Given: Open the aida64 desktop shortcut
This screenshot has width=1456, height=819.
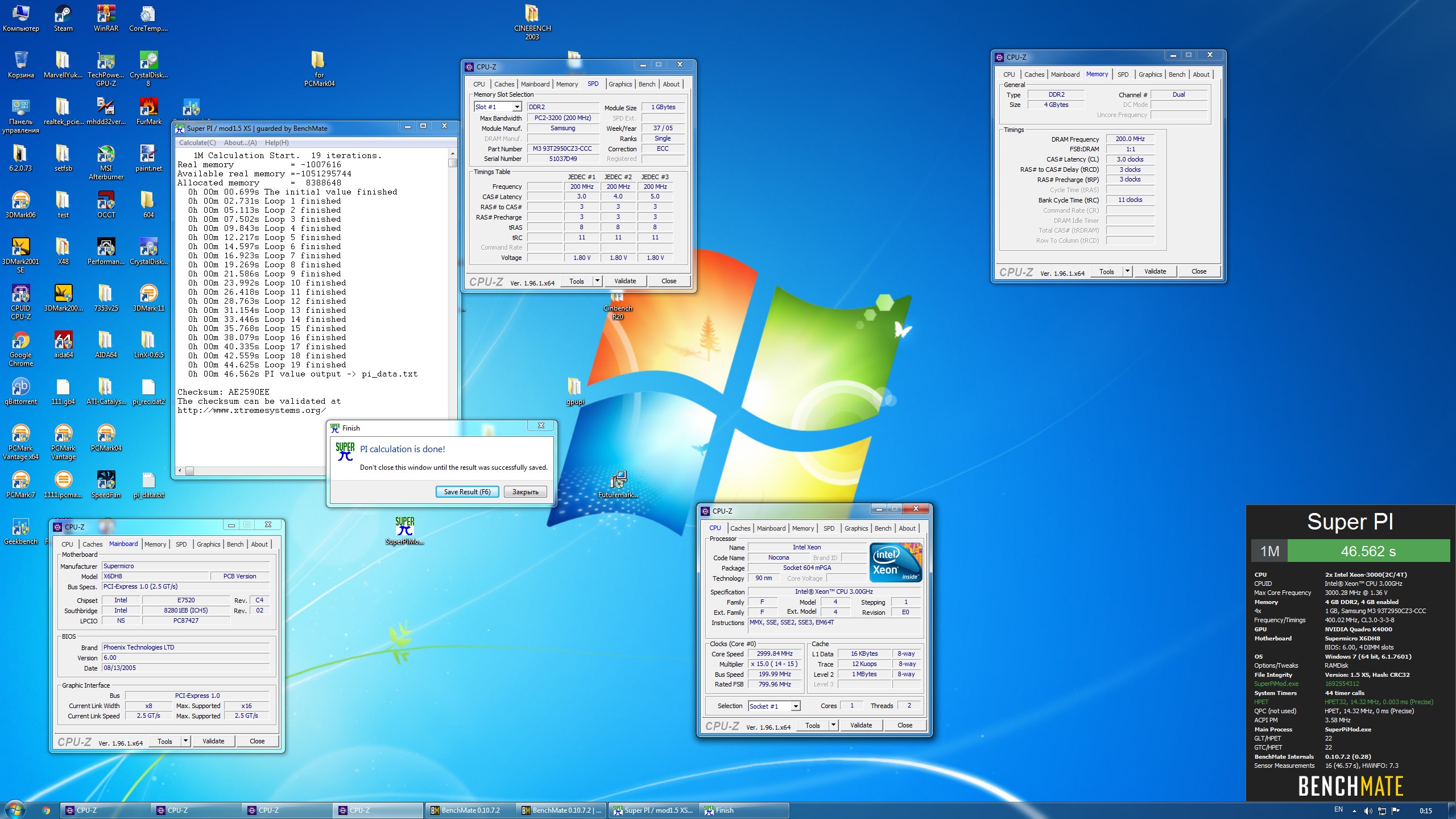Looking at the screenshot, I should click(63, 345).
